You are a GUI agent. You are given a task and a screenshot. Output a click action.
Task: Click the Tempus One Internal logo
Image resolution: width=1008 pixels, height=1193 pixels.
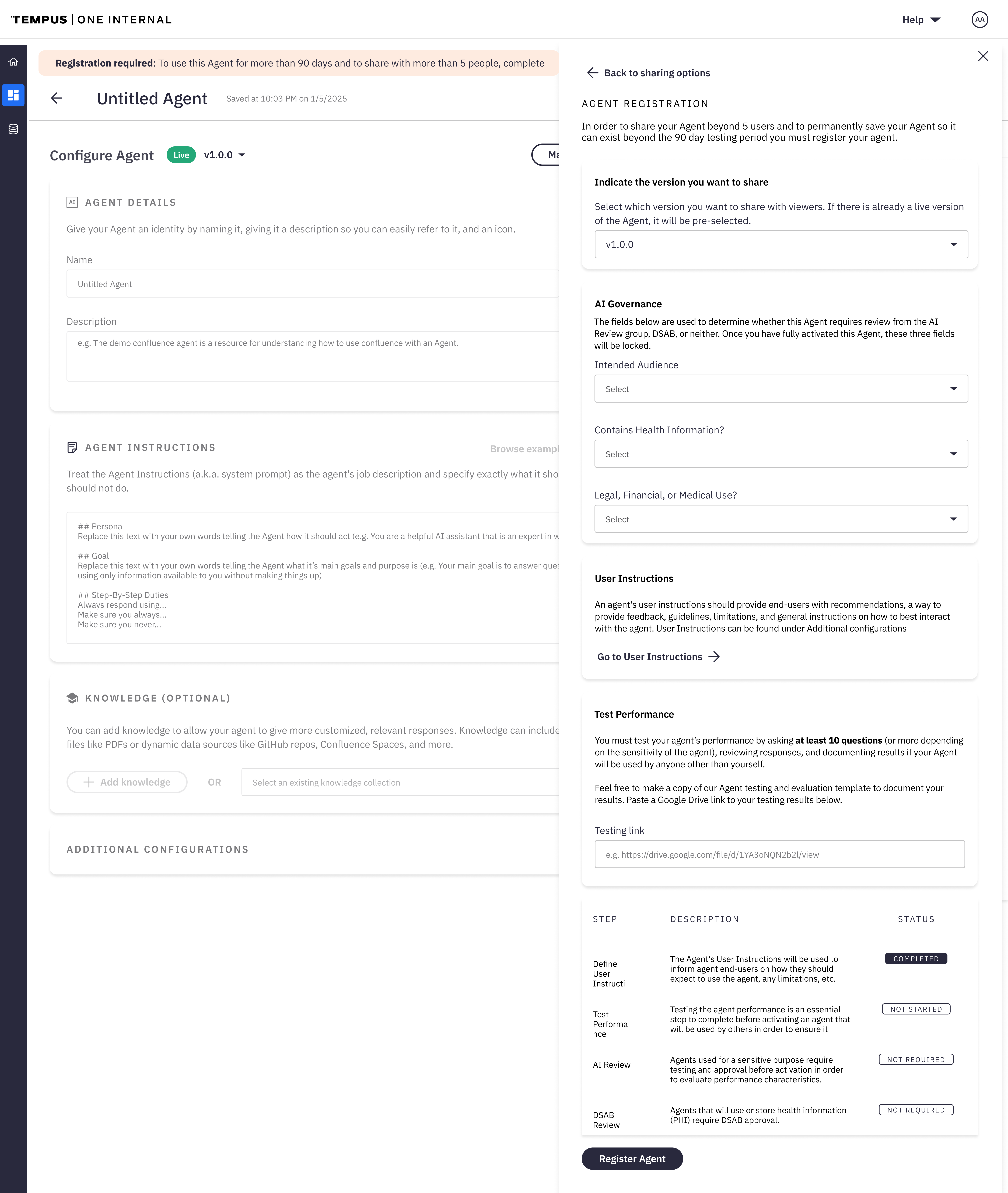tap(91, 19)
